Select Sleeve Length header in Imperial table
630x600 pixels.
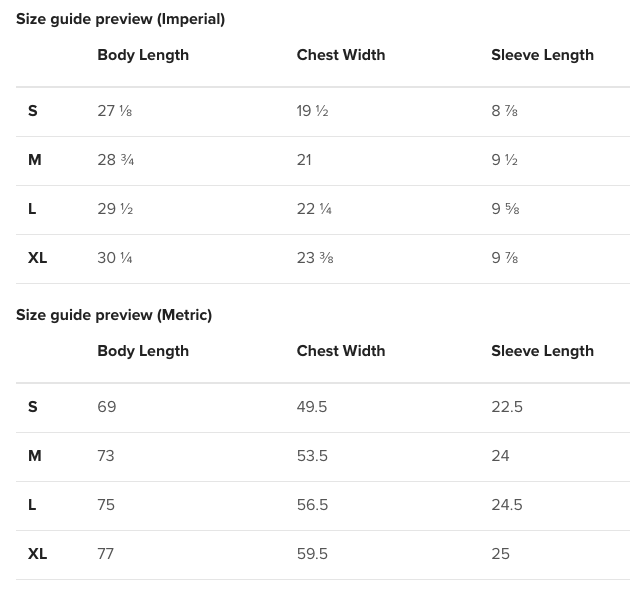click(542, 55)
